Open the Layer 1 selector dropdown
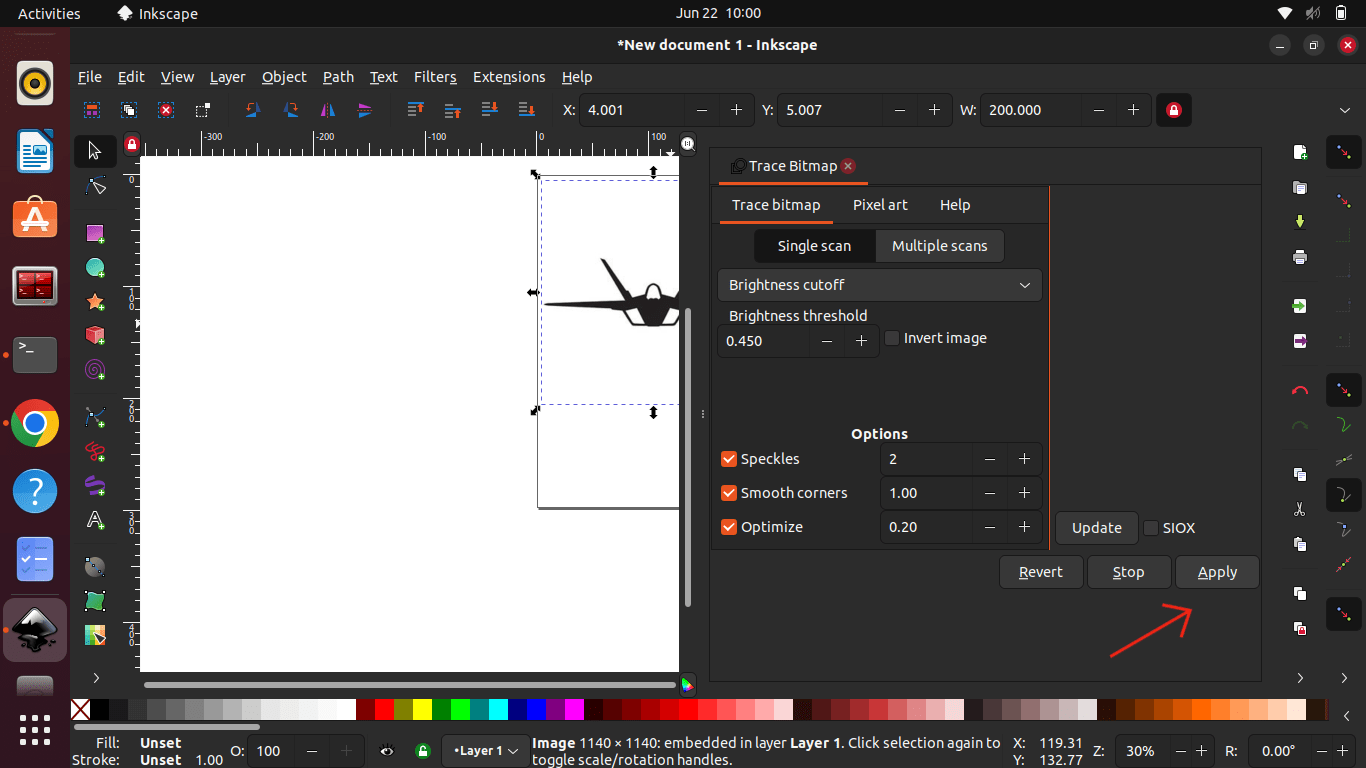The height and width of the screenshot is (768, 1366). click(486, 751)
